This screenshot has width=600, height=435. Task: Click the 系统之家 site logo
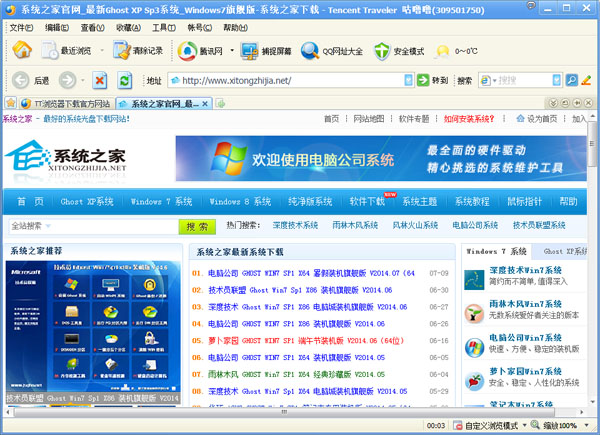[x=65, y=159]
